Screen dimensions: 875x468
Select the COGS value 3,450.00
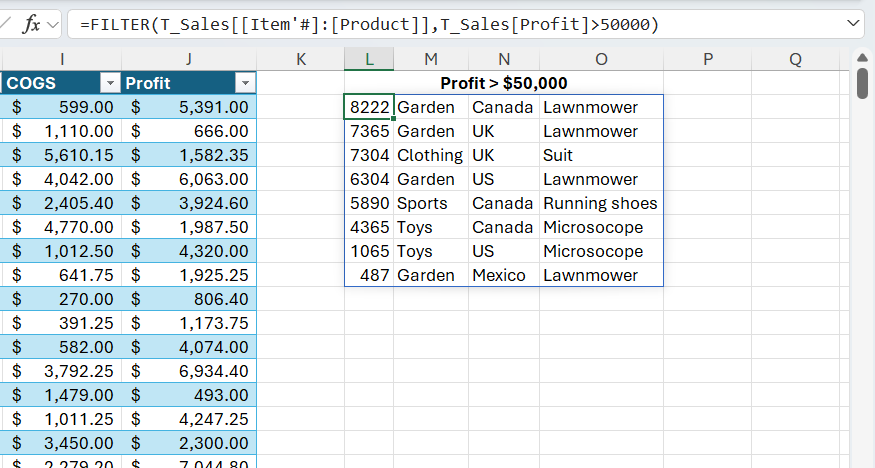[61, 443]
